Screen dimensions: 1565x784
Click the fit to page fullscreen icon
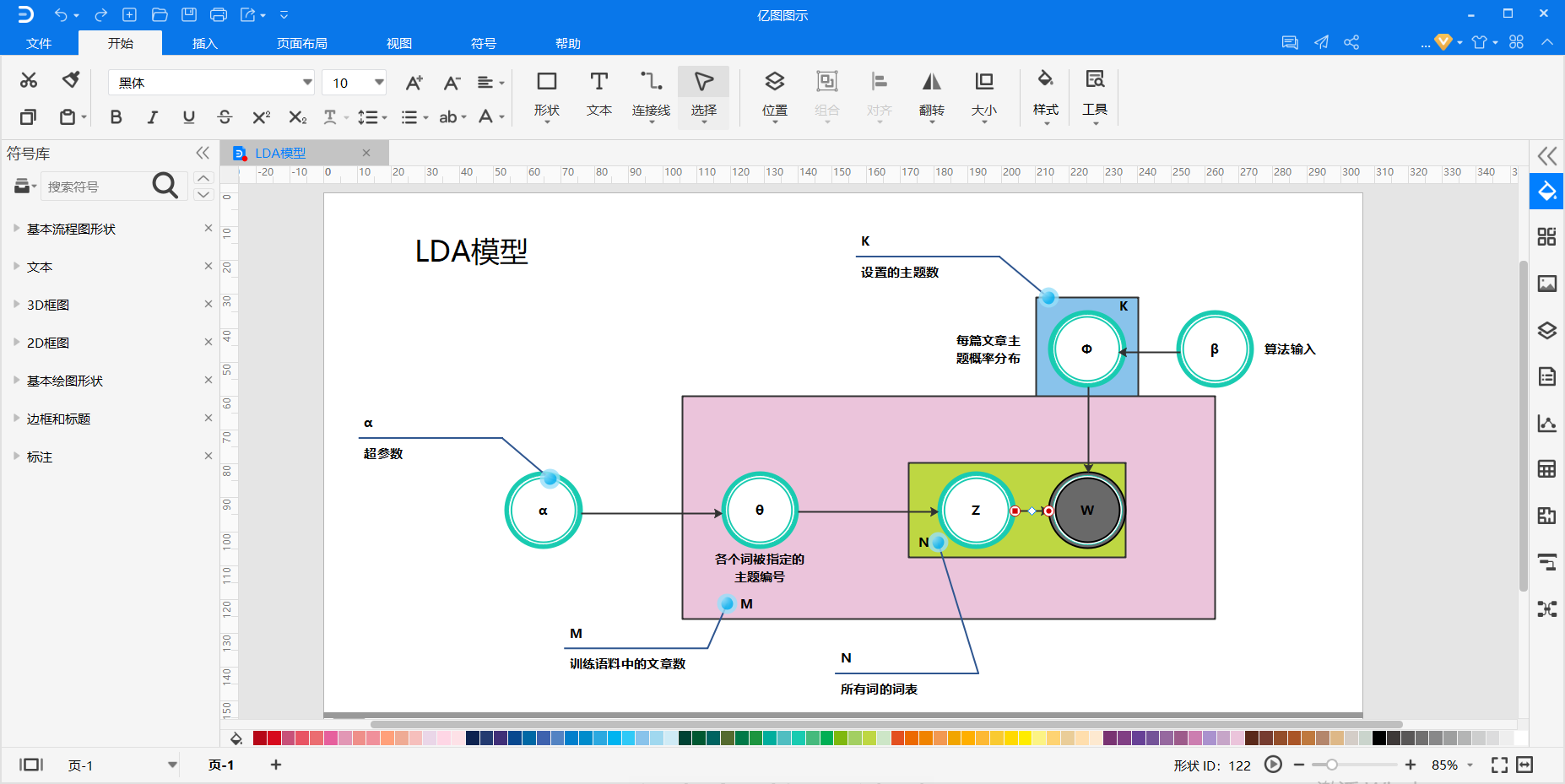[1499, 765]
